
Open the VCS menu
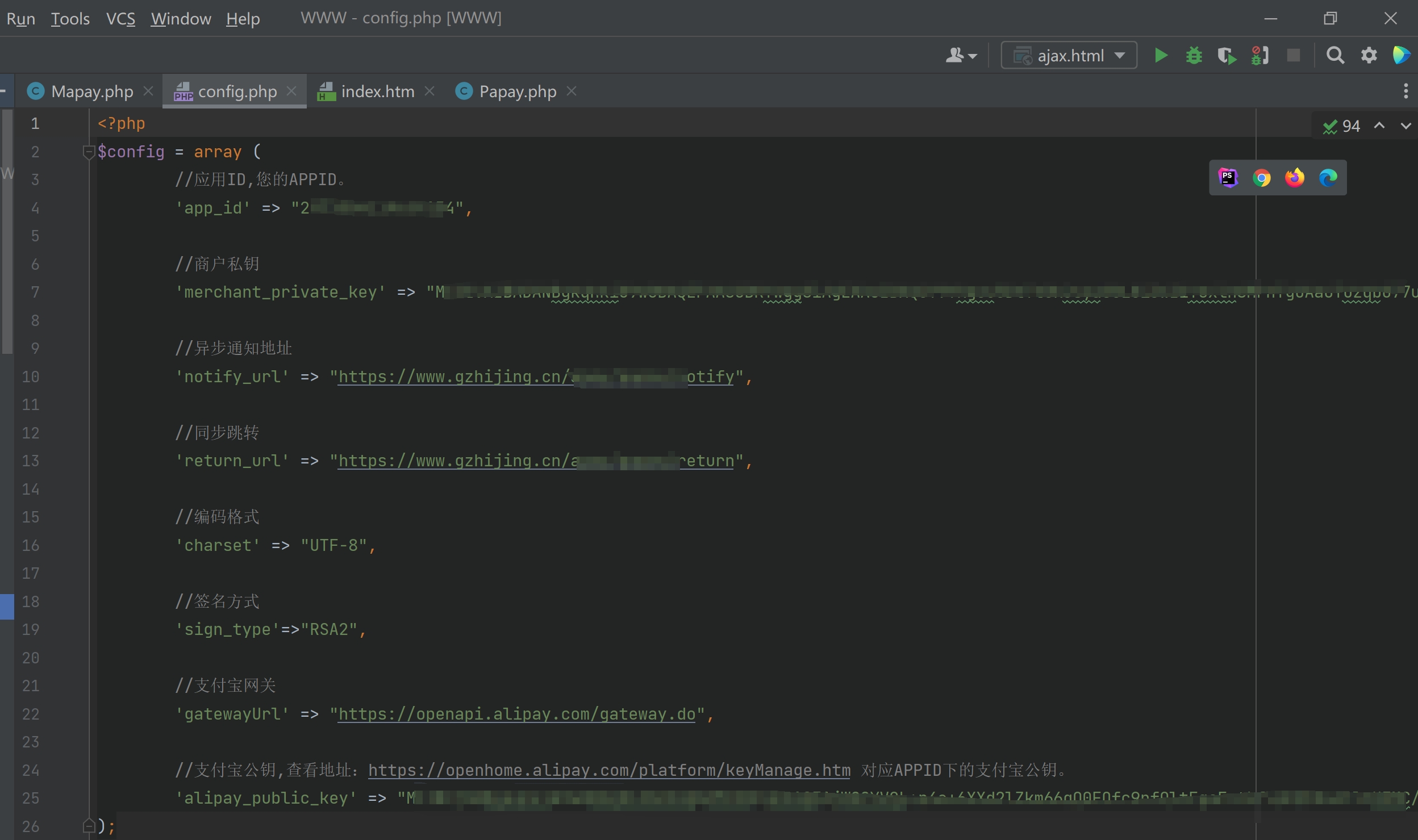pyautogui.click(x=120, y=19)
